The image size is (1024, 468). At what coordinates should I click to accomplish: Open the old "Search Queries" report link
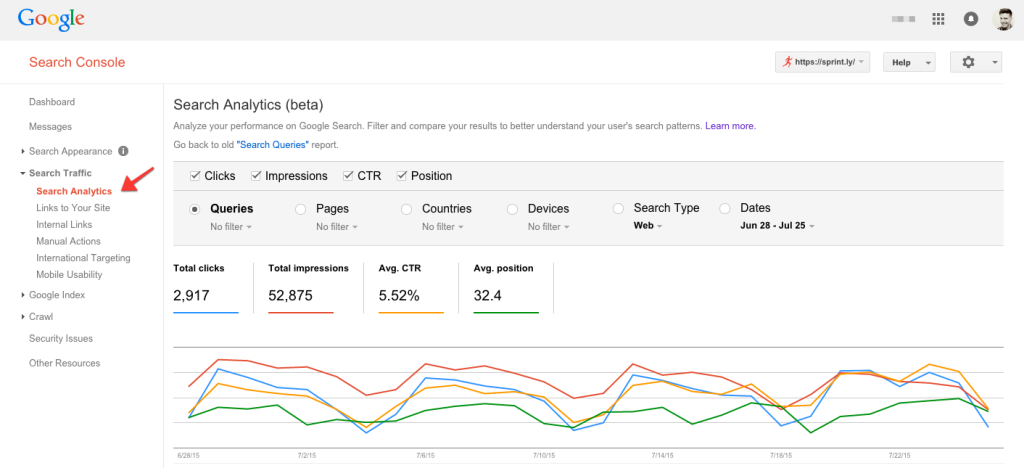click(x=272, y=145)
